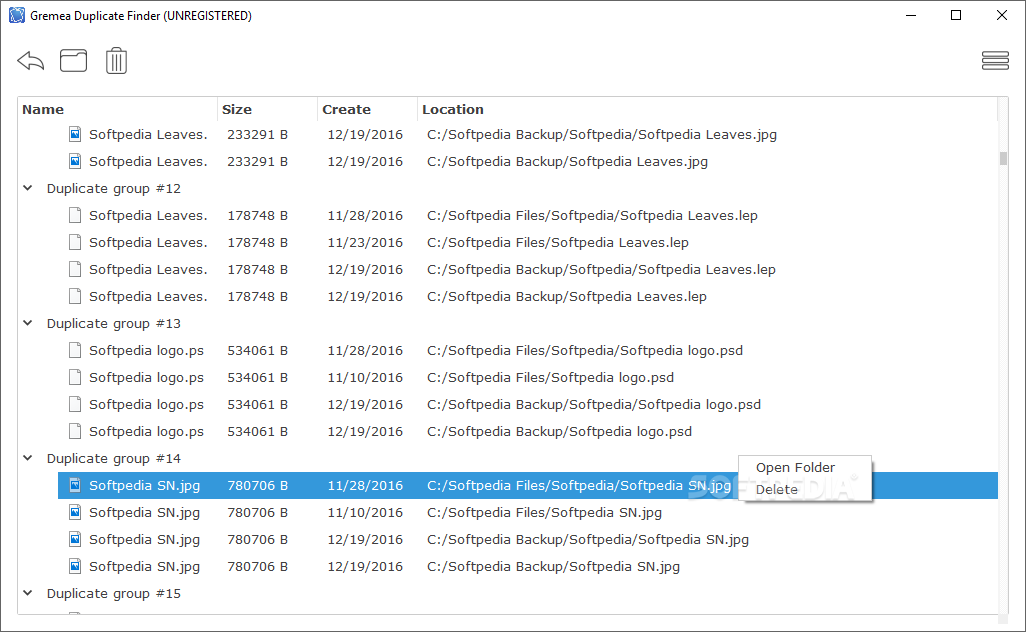The width and height of the screenshot is (1026, 632).
Task: Select the Duplicate group #13 label
Action: click(114, 323)
